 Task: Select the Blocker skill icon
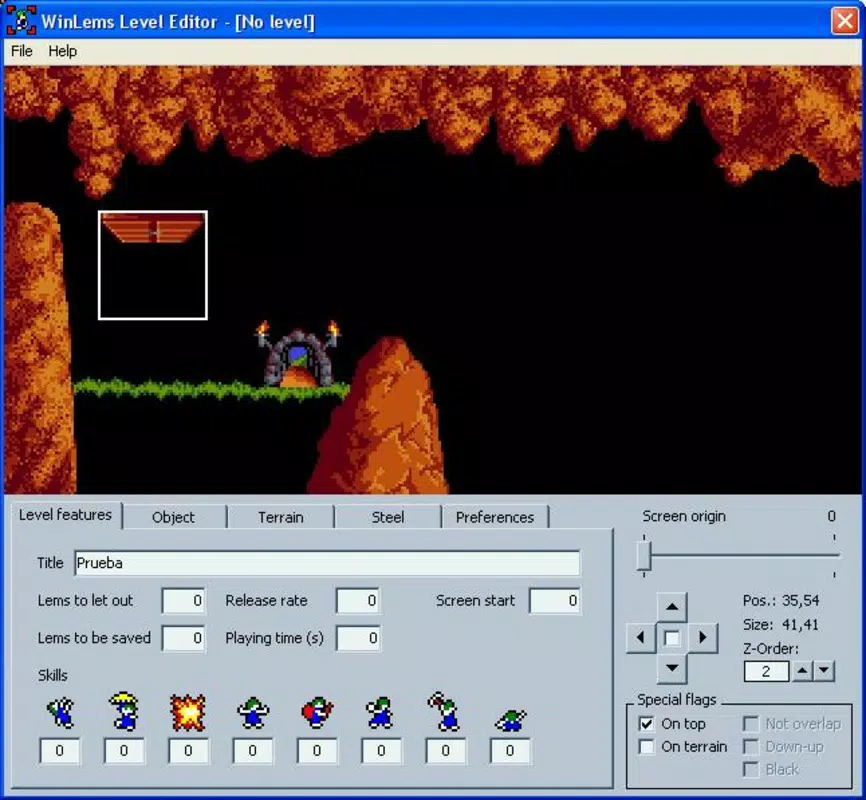pyautogui.click(x=252, y=712)
